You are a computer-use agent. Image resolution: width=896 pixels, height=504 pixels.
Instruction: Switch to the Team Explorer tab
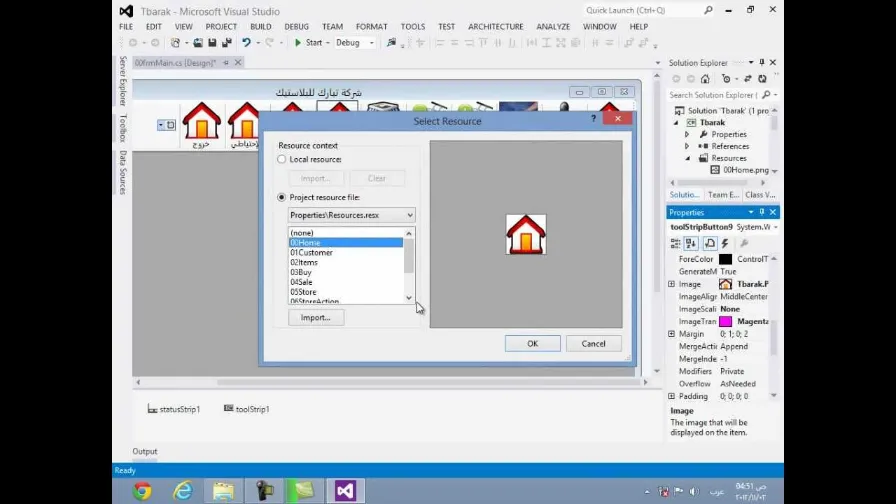click(723, 195)
